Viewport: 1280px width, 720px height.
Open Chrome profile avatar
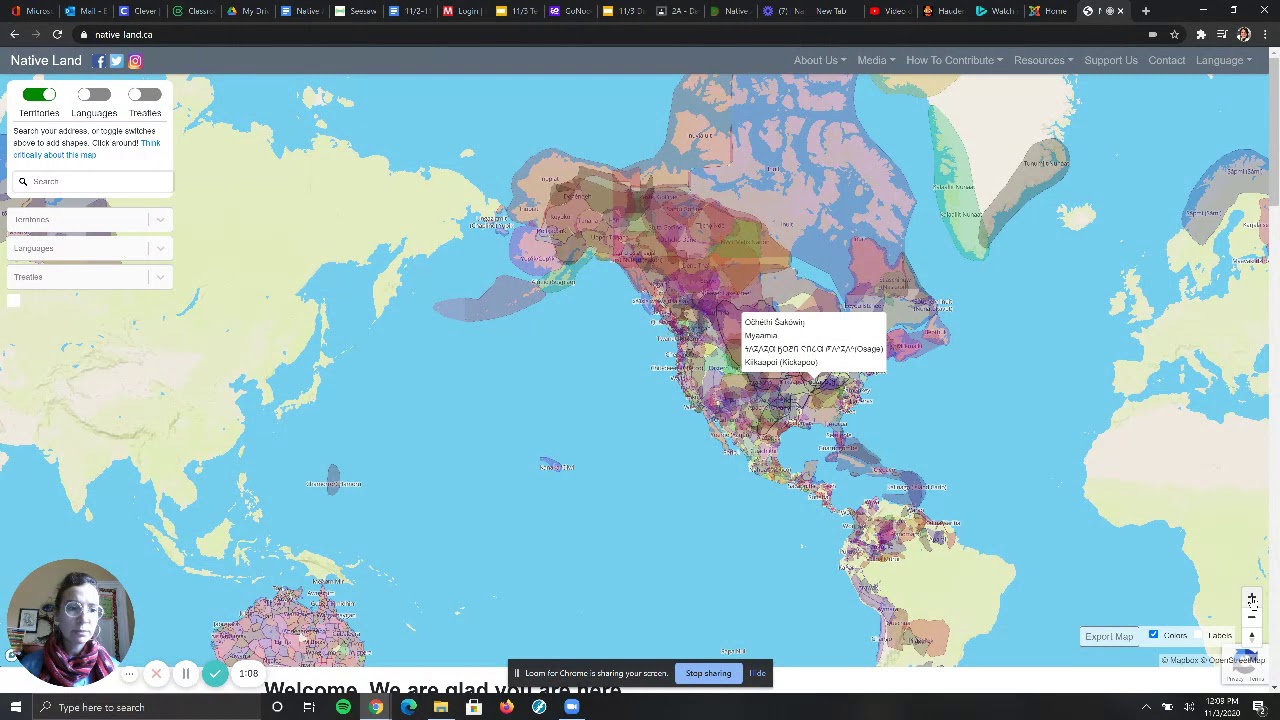(x=1243, y=35)
